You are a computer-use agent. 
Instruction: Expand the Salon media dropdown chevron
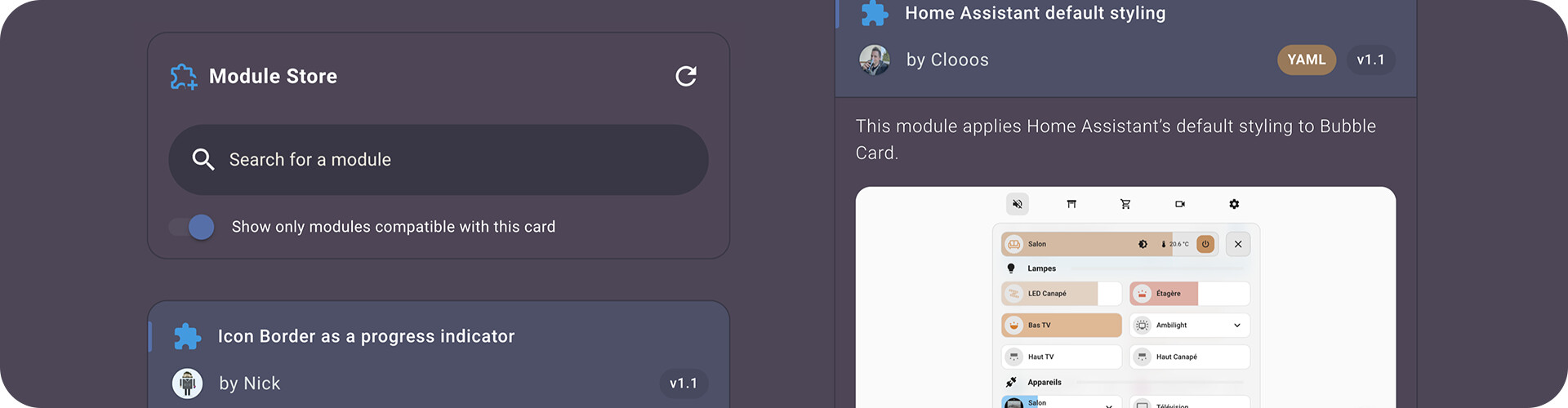coord(1109,405)
